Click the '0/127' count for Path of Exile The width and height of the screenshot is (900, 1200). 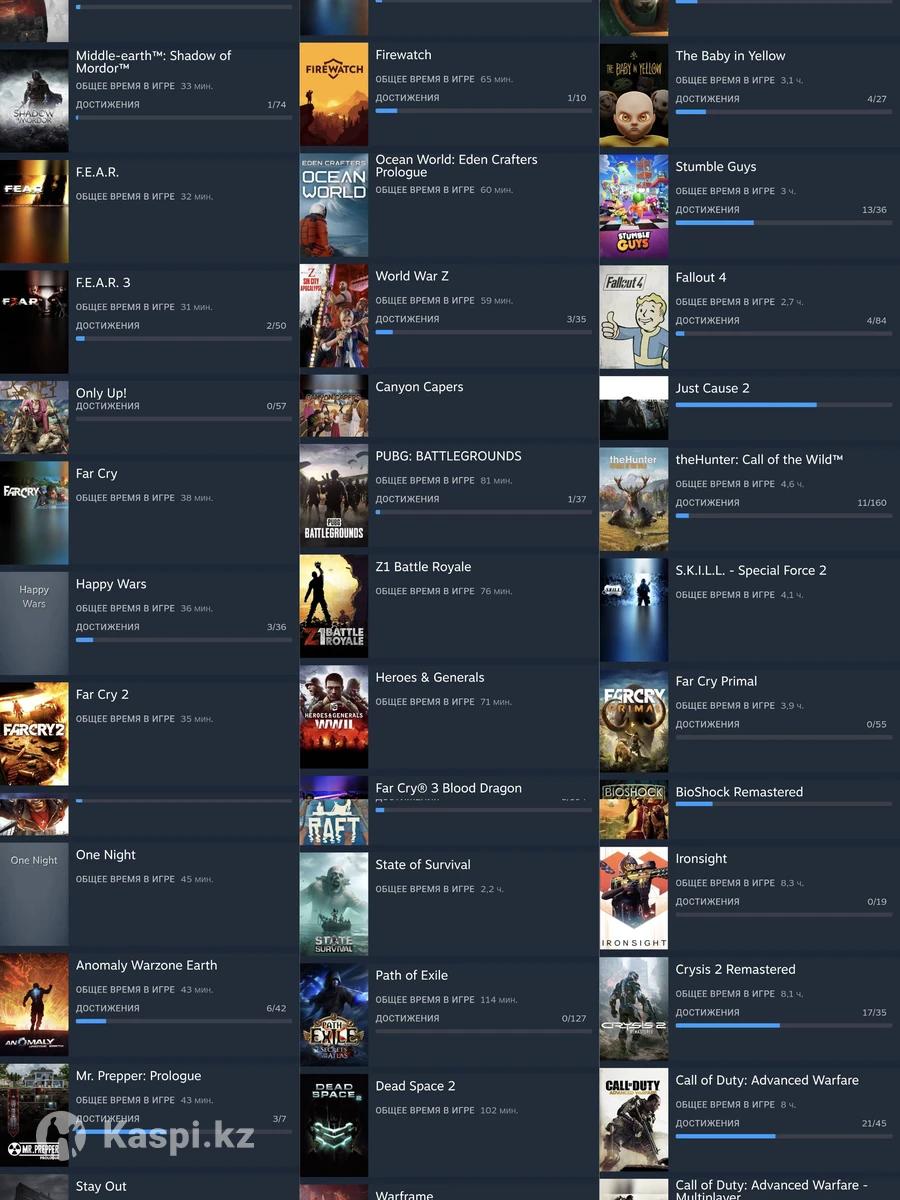574,1019
